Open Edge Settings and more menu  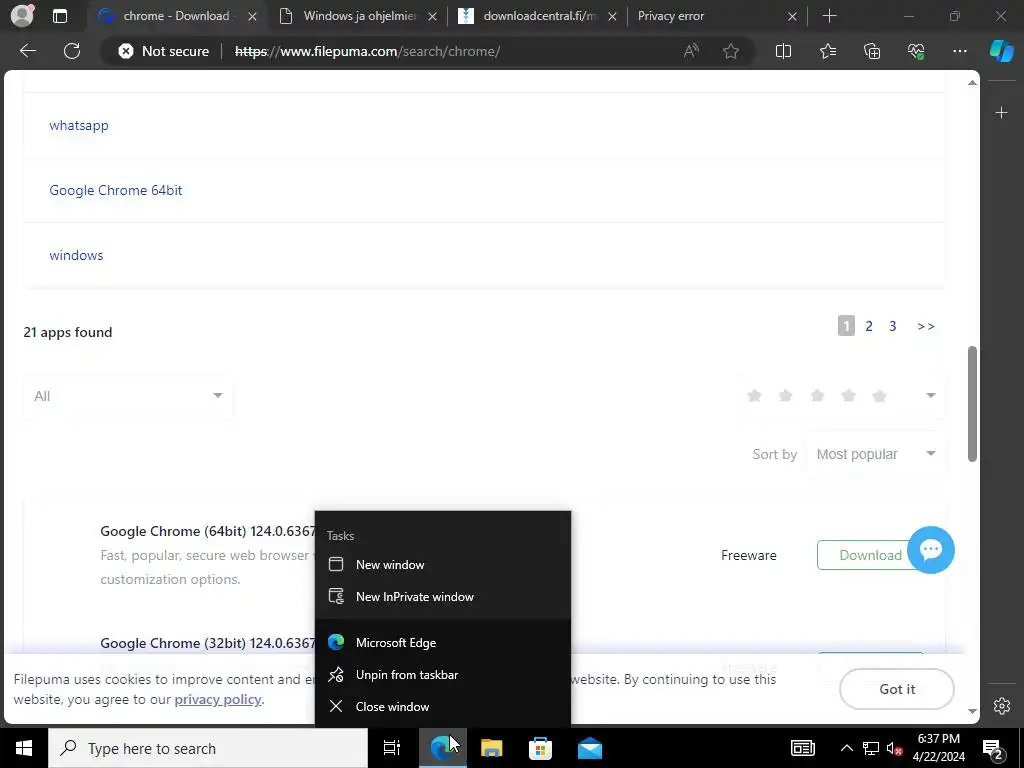pyautogui.click(x=959, y=51)
